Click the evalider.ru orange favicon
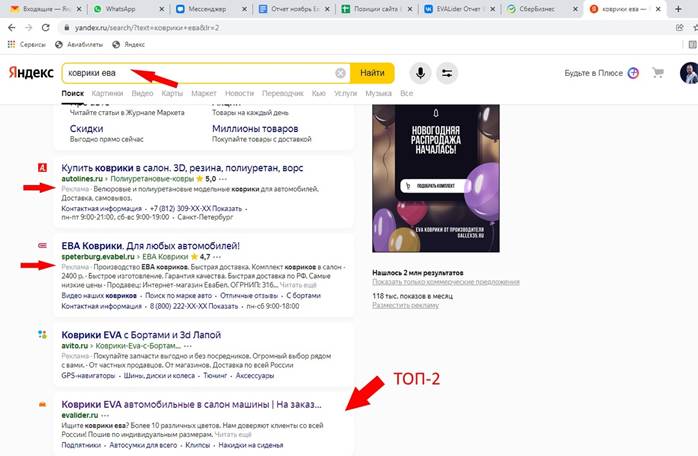The height and width of the screenshot is (456, 698). (x=42, y=404)
